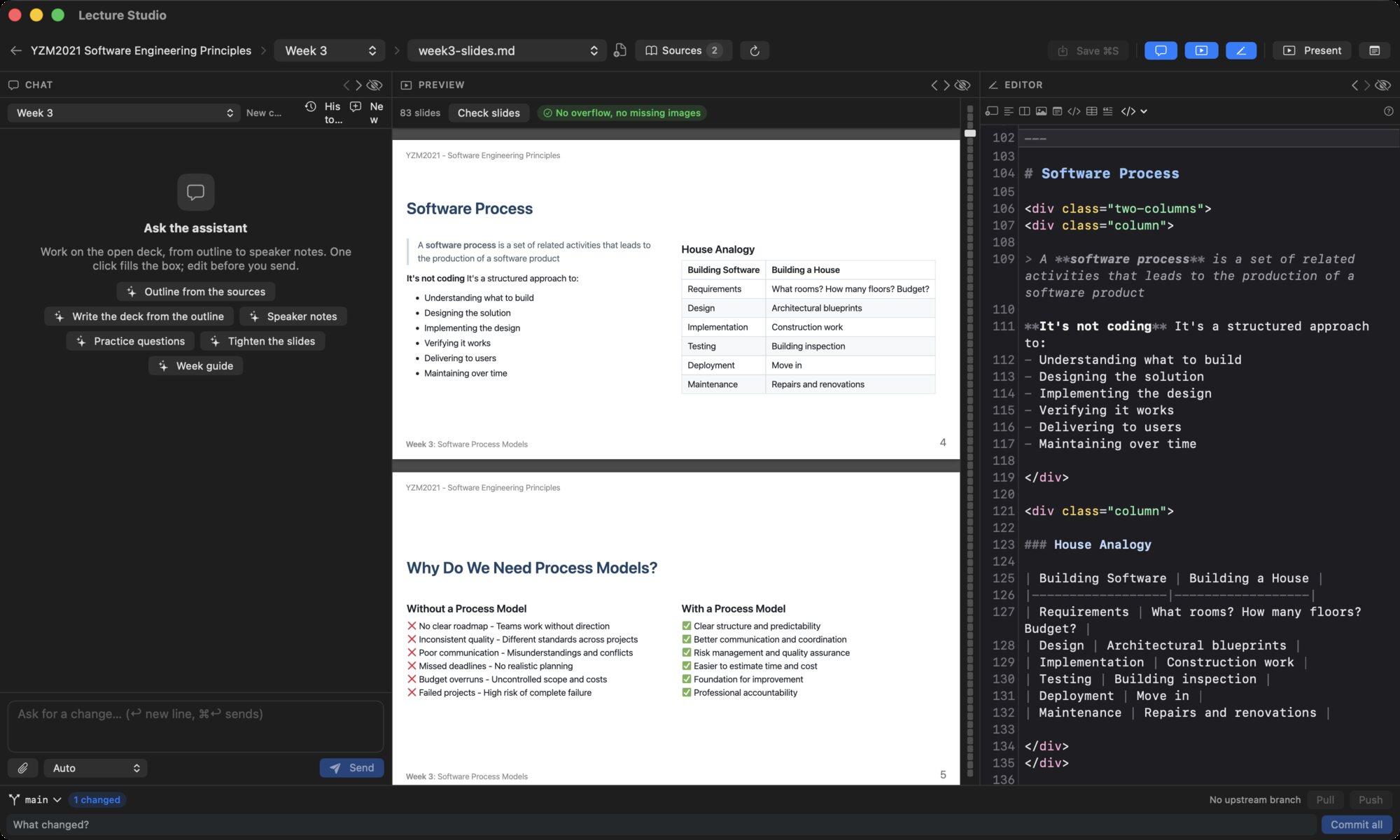
Task: Insert a code block from the editor toolbar
Action: (x=1074, y=111)
